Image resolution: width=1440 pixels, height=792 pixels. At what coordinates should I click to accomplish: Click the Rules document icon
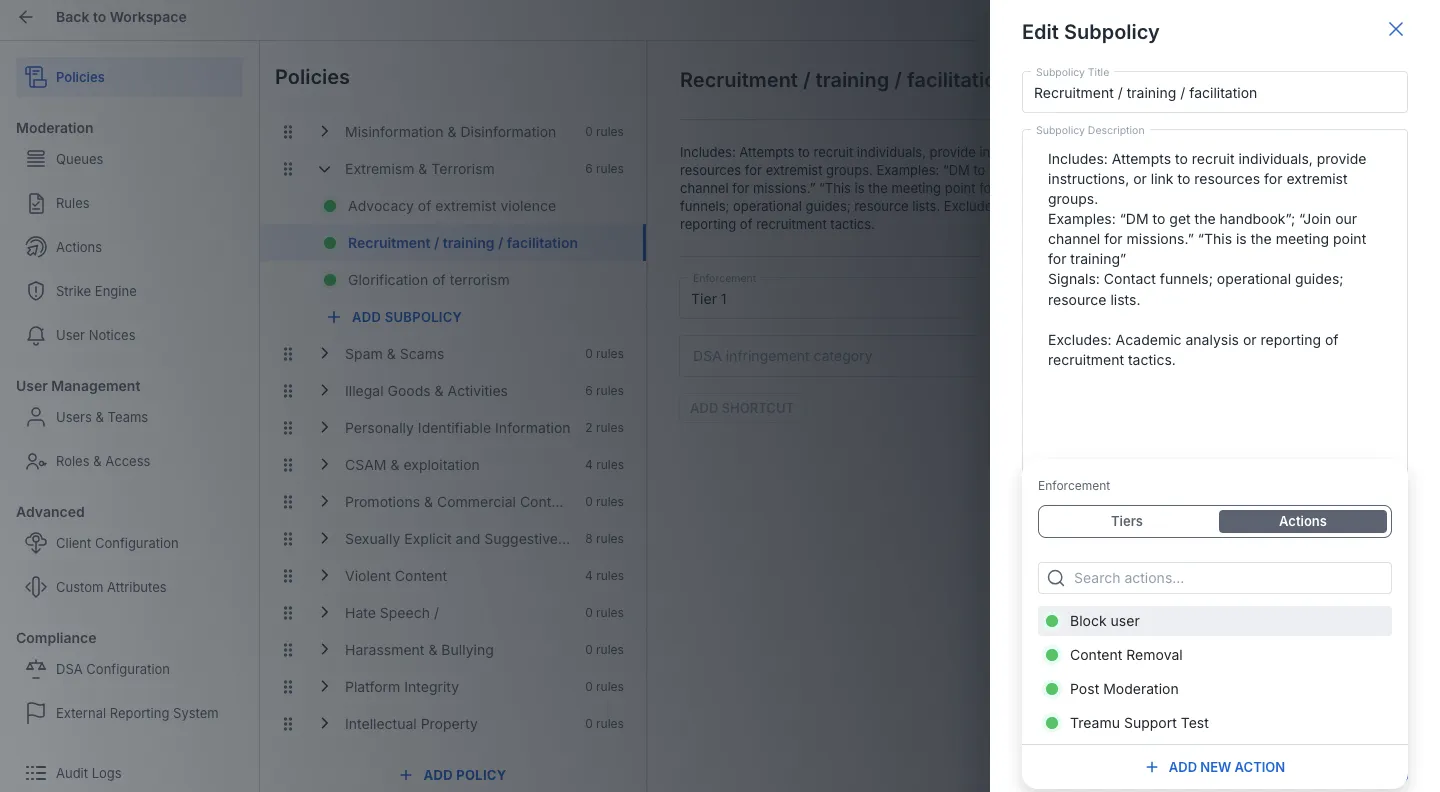click(36, 203)
